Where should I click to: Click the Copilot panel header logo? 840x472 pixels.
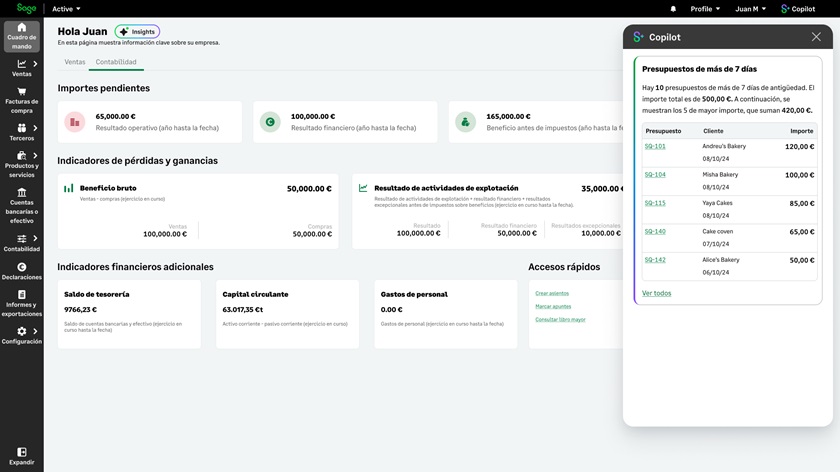click(638, 37)
